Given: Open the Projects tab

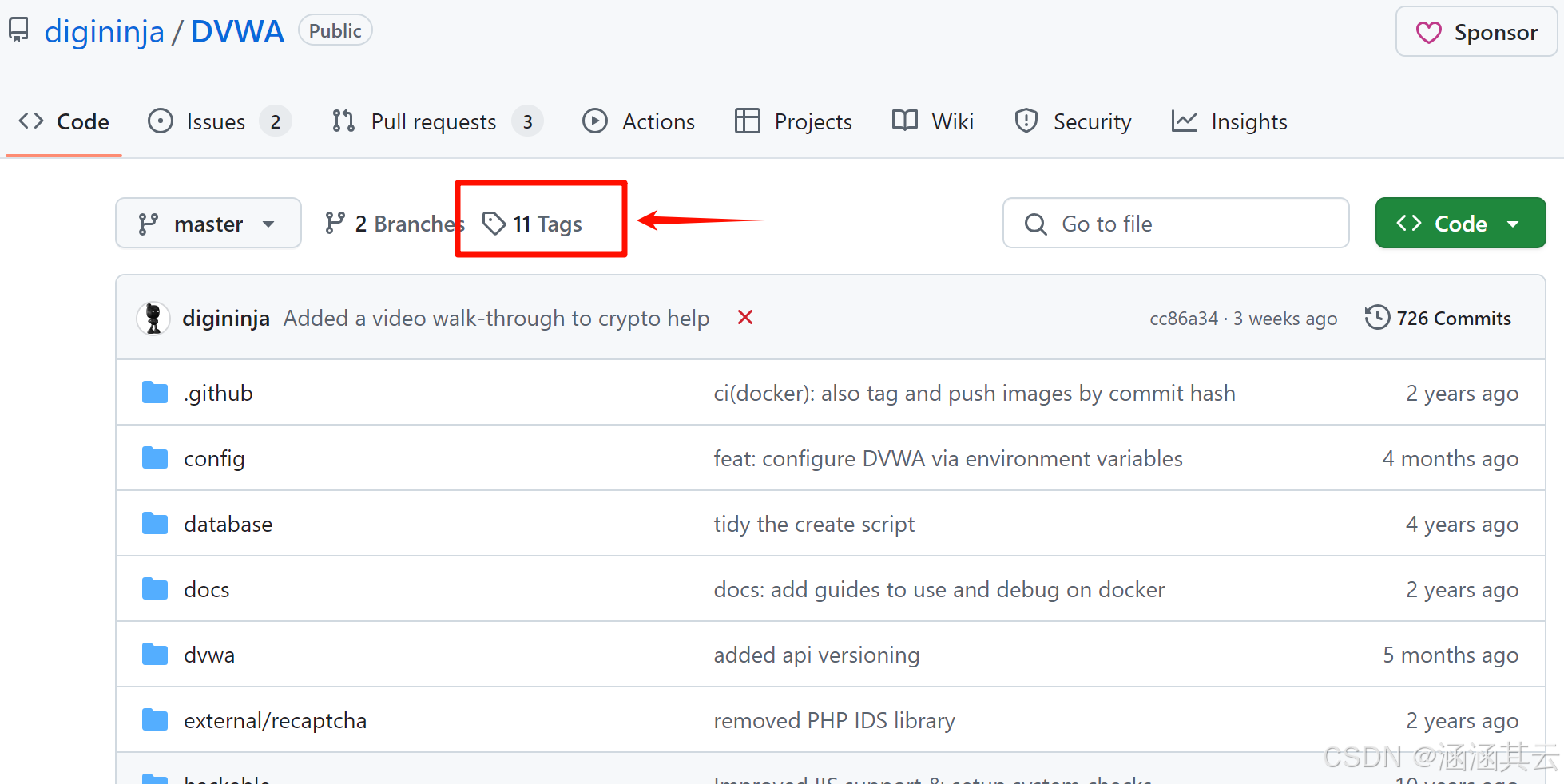Looking at the screenshot, I should [x=793, y=121].
